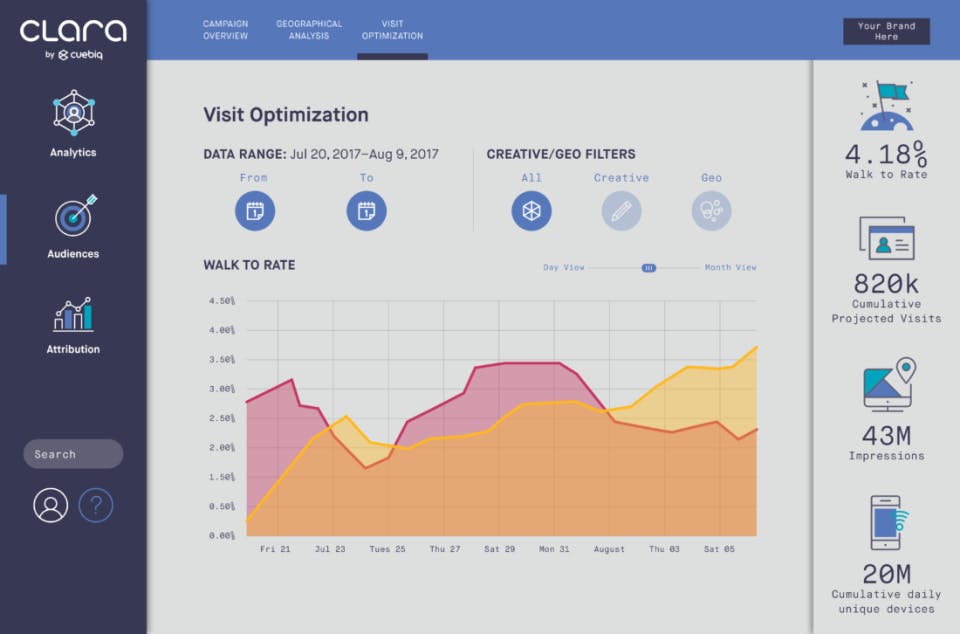Click the user profile icon
Screen dimensions: 960x634
click(51, 505)
